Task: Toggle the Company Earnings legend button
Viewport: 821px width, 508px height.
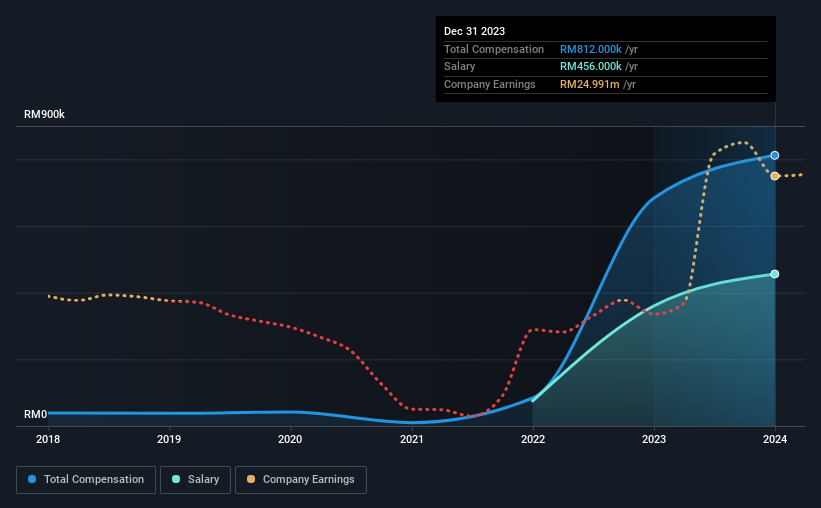Action: click(x=301, y=480)
